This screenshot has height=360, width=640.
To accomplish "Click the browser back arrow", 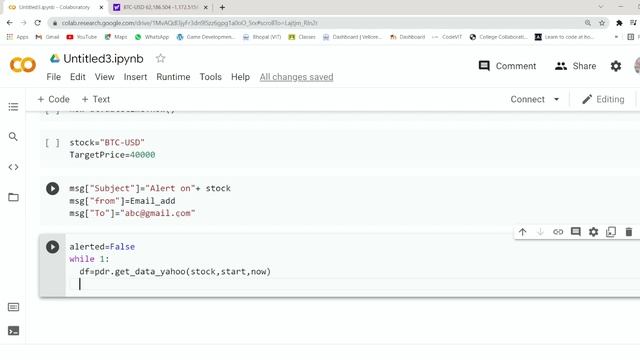I will coord(10,23).
